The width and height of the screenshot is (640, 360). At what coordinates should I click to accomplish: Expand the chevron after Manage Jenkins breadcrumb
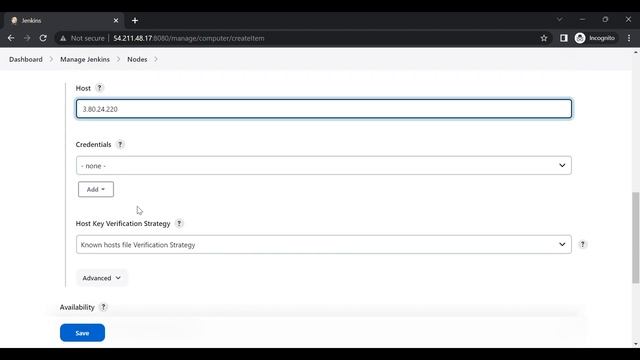[118, 59]
